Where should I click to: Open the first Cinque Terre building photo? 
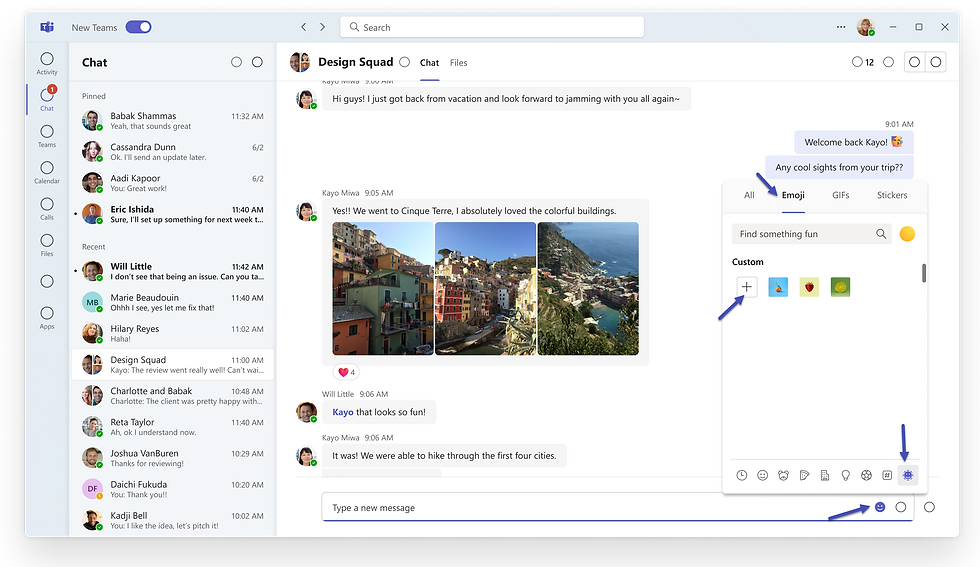[x=382, y=289]
